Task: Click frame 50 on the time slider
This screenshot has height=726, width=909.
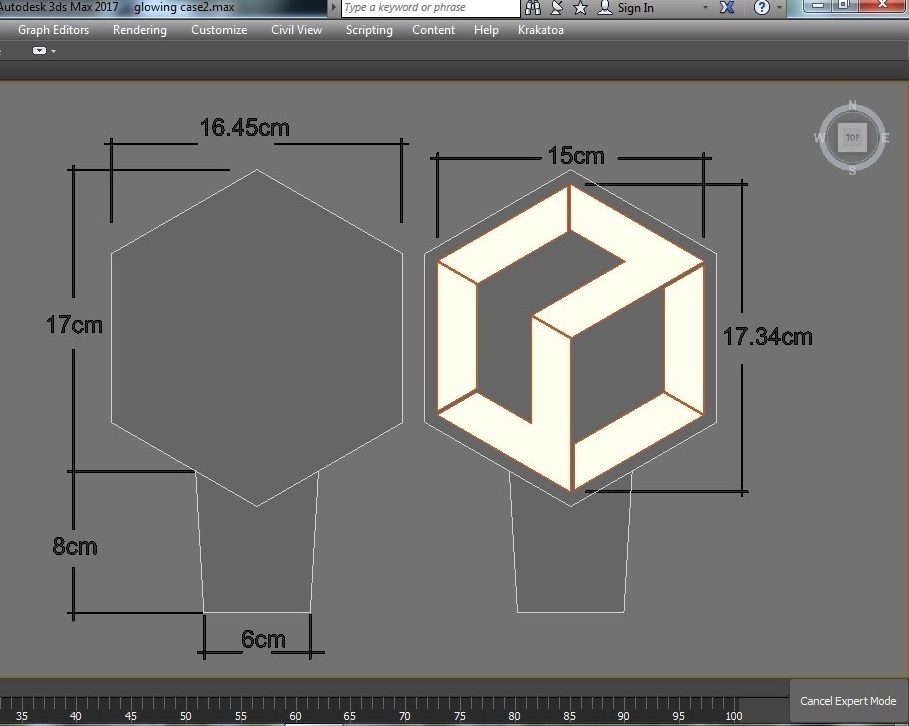Action: (x=186, y=716)
